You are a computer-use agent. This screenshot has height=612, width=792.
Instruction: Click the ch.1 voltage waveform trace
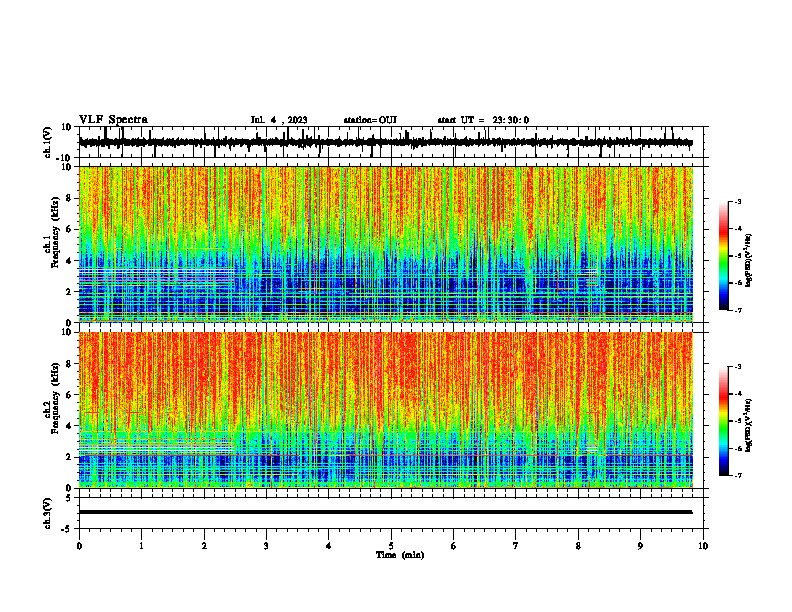[x=385, y=142]
